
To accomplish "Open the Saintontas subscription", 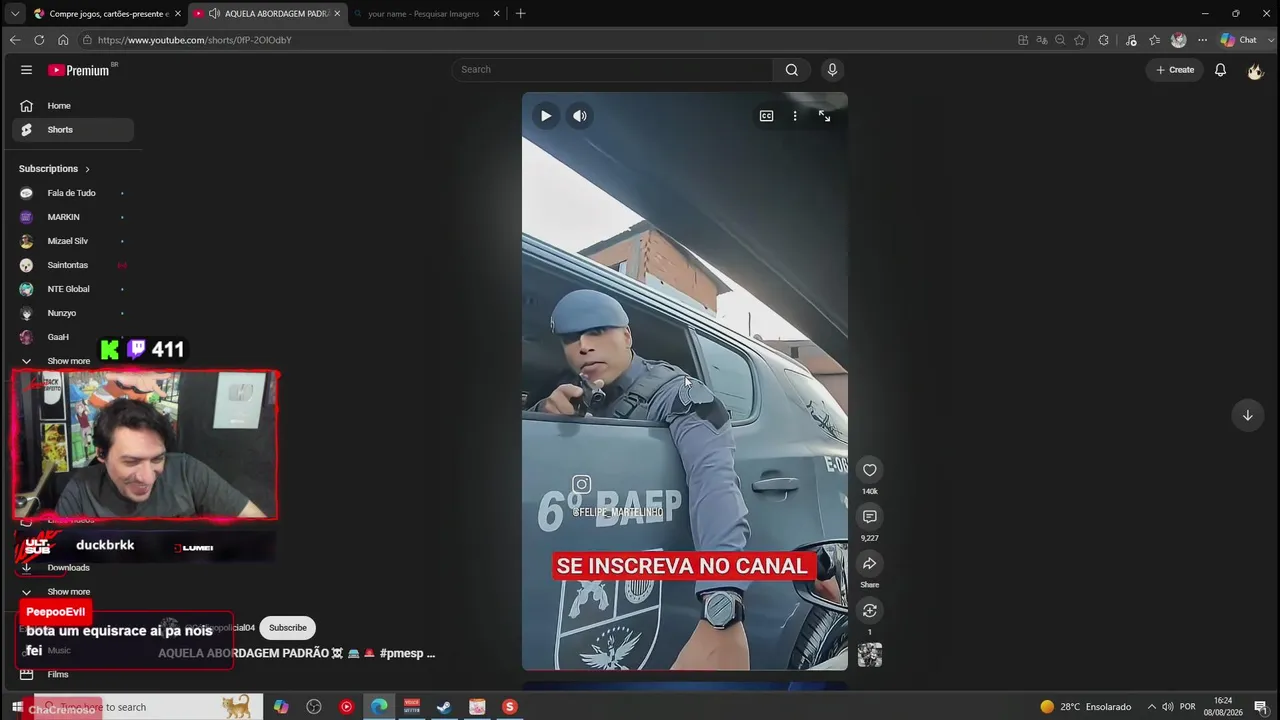I will tap(73, 265).
